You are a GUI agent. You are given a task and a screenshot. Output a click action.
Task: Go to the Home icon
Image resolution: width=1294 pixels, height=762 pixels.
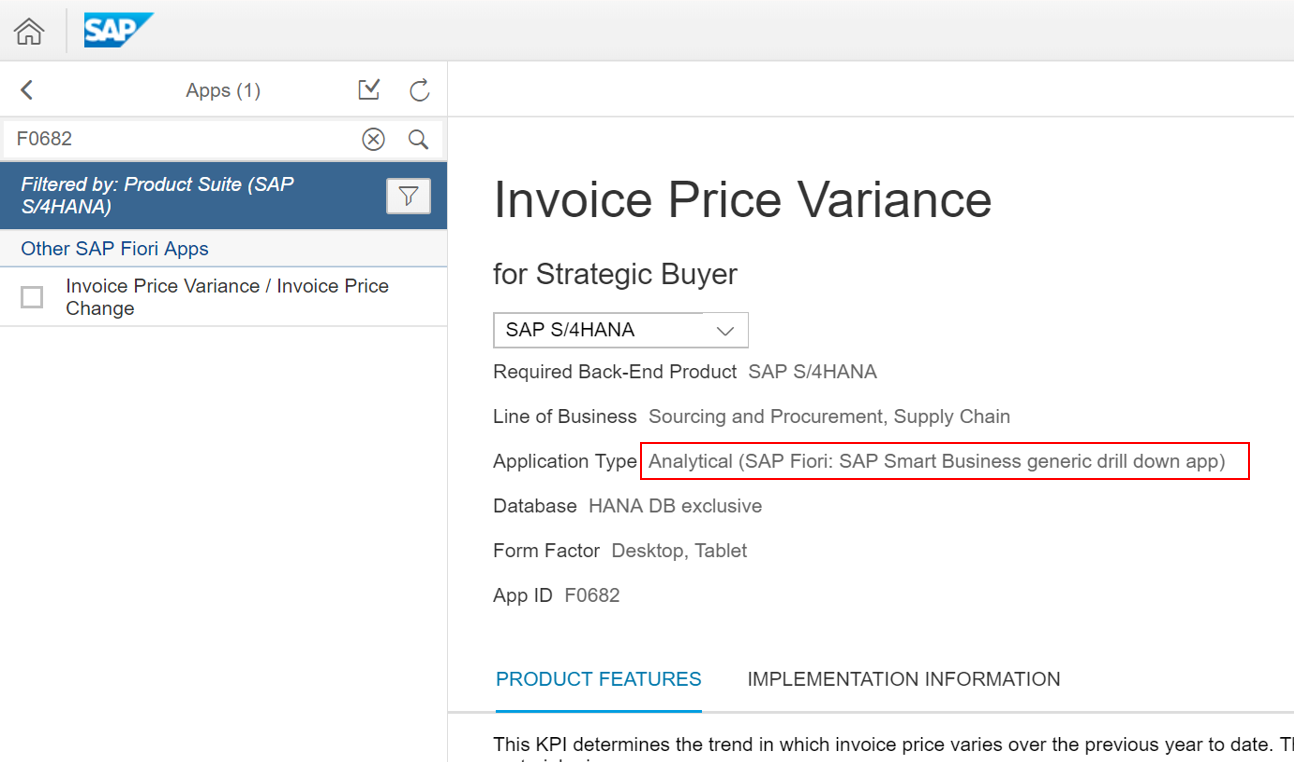29,31
